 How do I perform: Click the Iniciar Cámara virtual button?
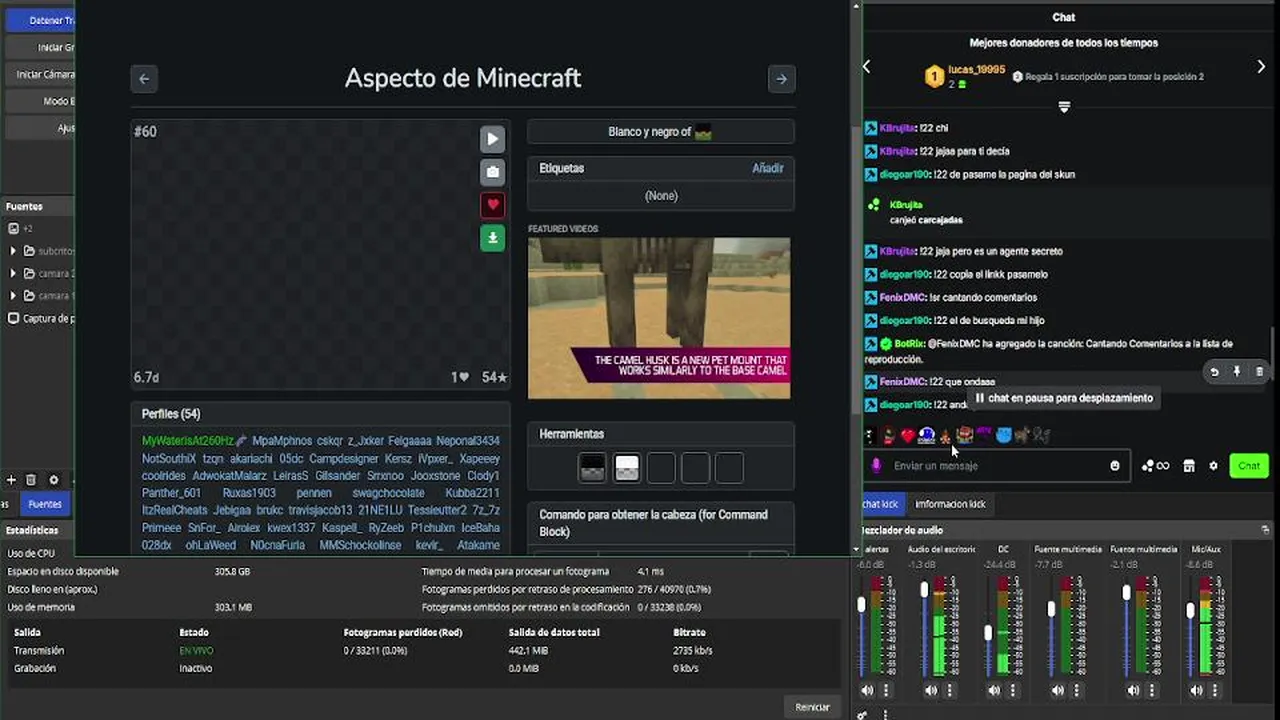40,74
